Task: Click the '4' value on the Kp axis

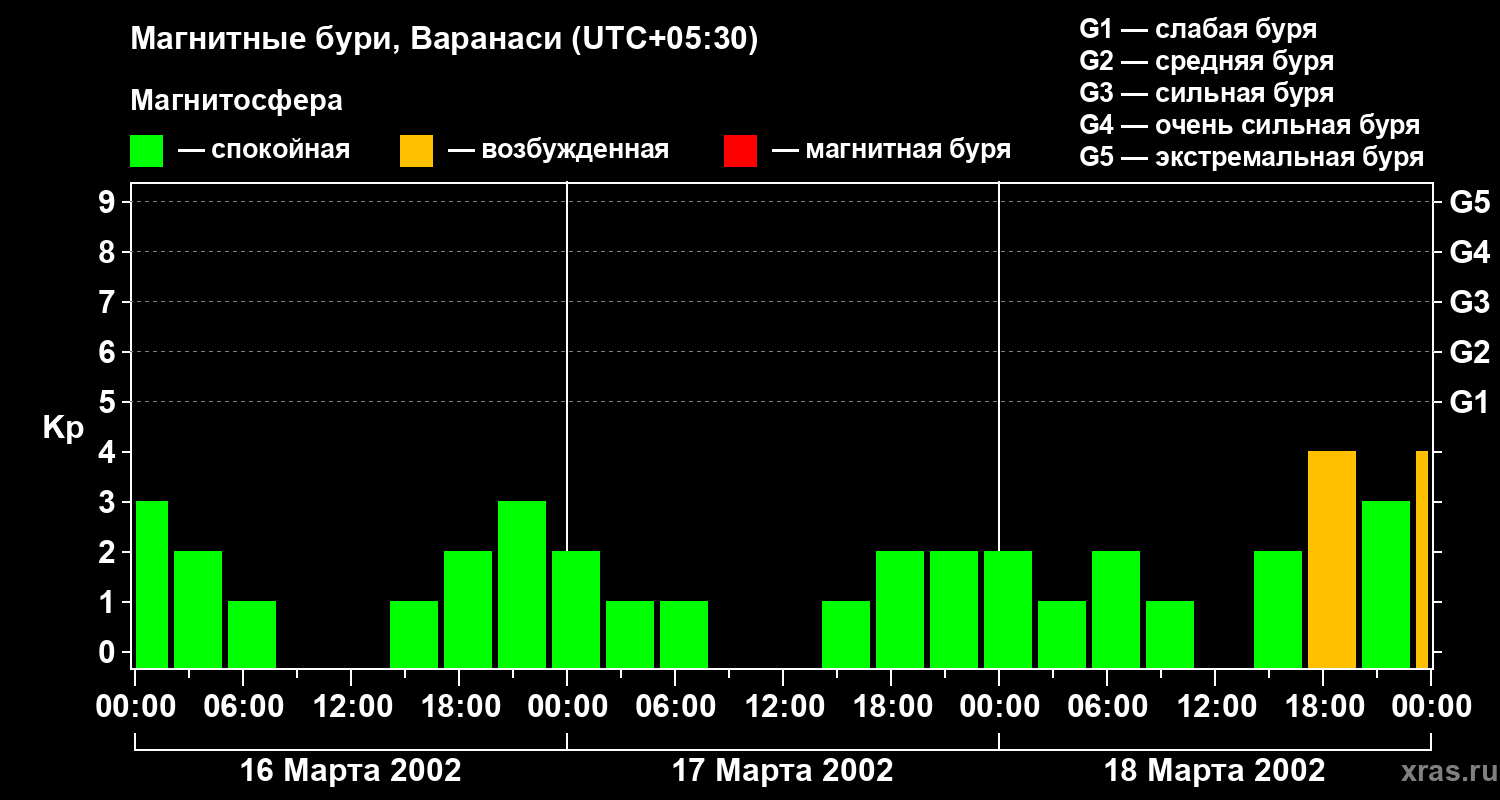Action: 109,452
